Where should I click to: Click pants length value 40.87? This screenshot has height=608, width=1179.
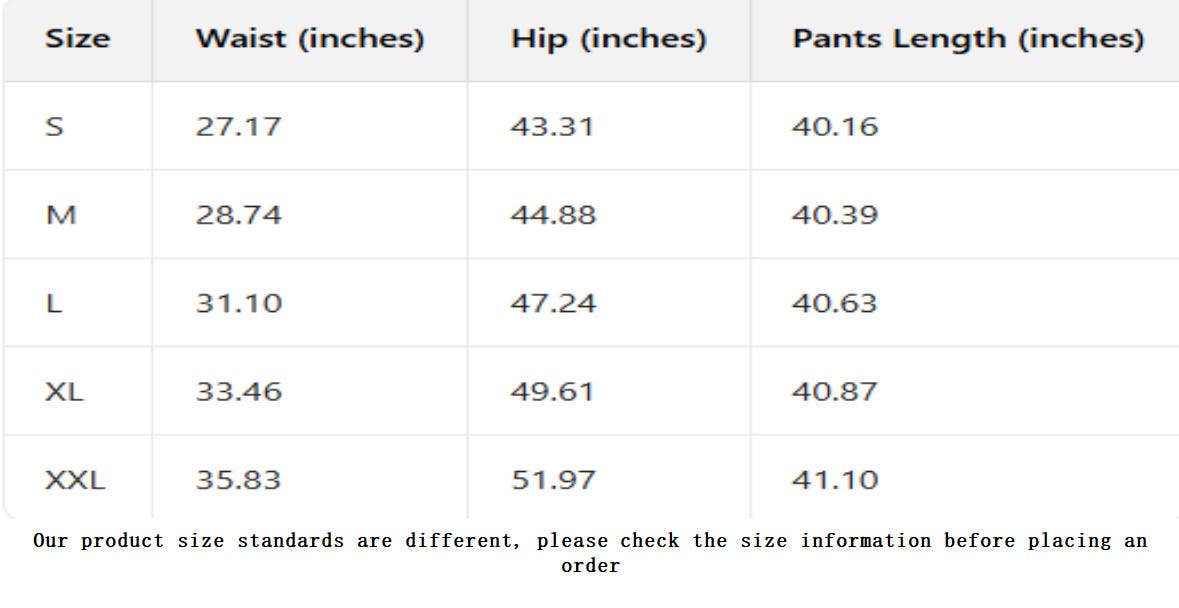pyautogui.click(x=834, y=391)
